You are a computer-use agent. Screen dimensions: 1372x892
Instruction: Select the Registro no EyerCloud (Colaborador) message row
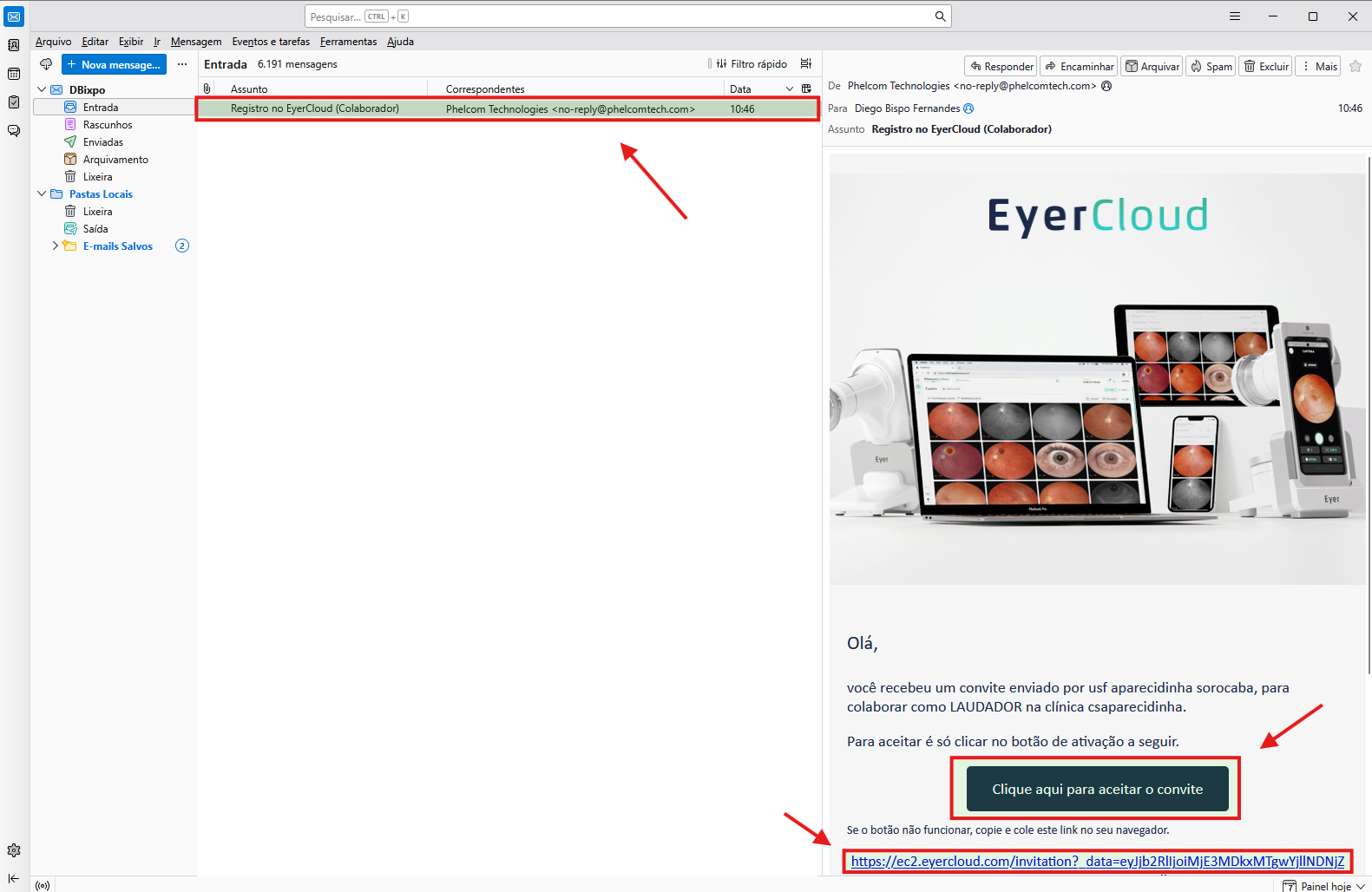pos(508,108)
